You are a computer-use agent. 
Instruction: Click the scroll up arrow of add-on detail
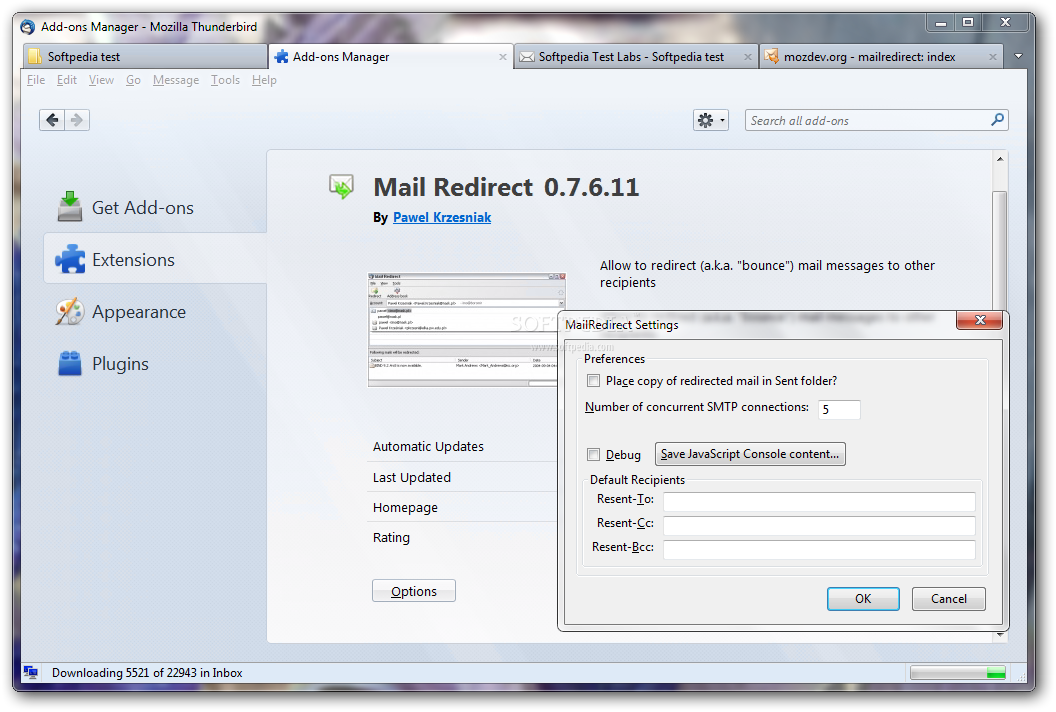[1000, 159]
